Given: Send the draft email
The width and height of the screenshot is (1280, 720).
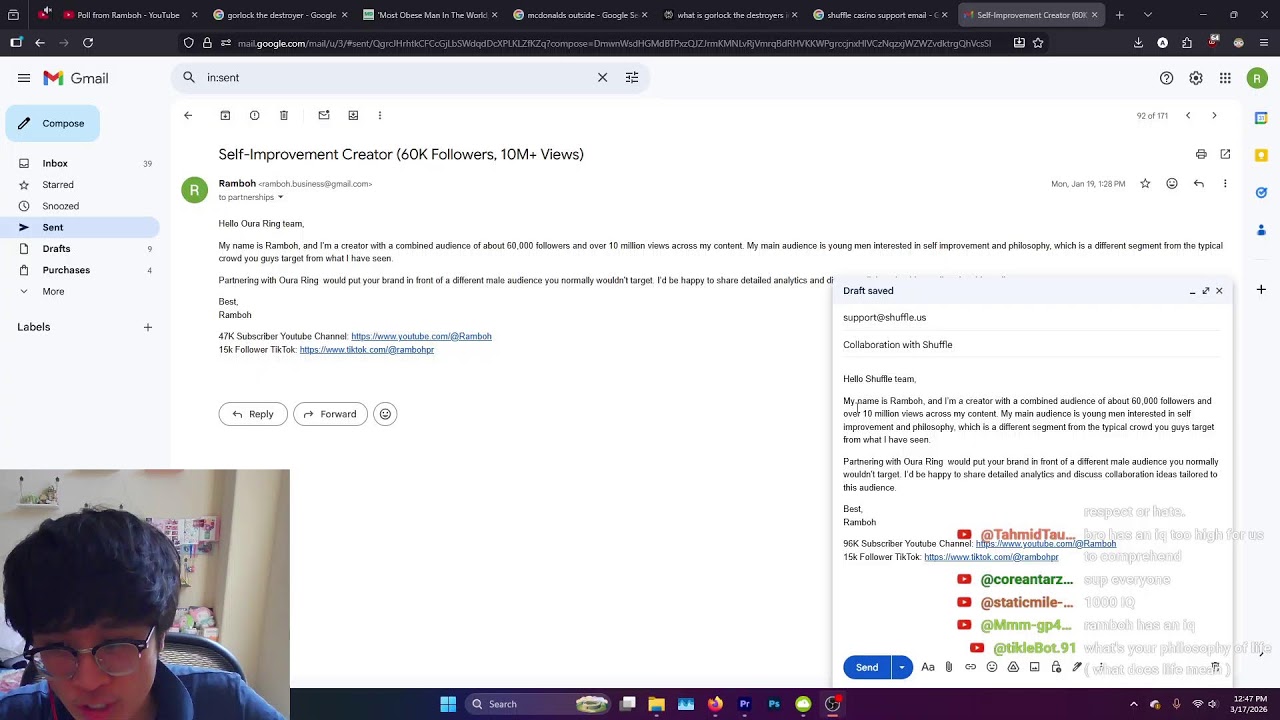Looking at the screenshot, I should [867, 668].
